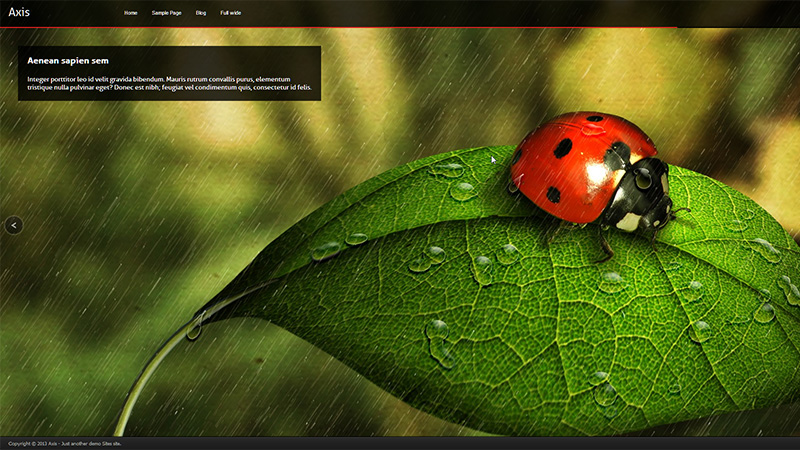The height and width of the screenshot is (450, 800).
Task: Open the Home menu item
Action: 131,13
